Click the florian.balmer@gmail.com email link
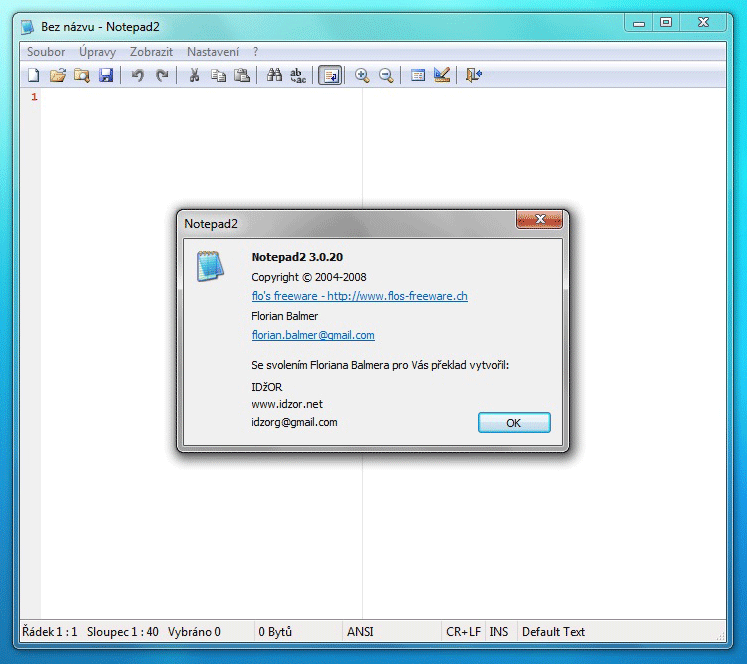The image size is (747, 664). tap(313, 335)
